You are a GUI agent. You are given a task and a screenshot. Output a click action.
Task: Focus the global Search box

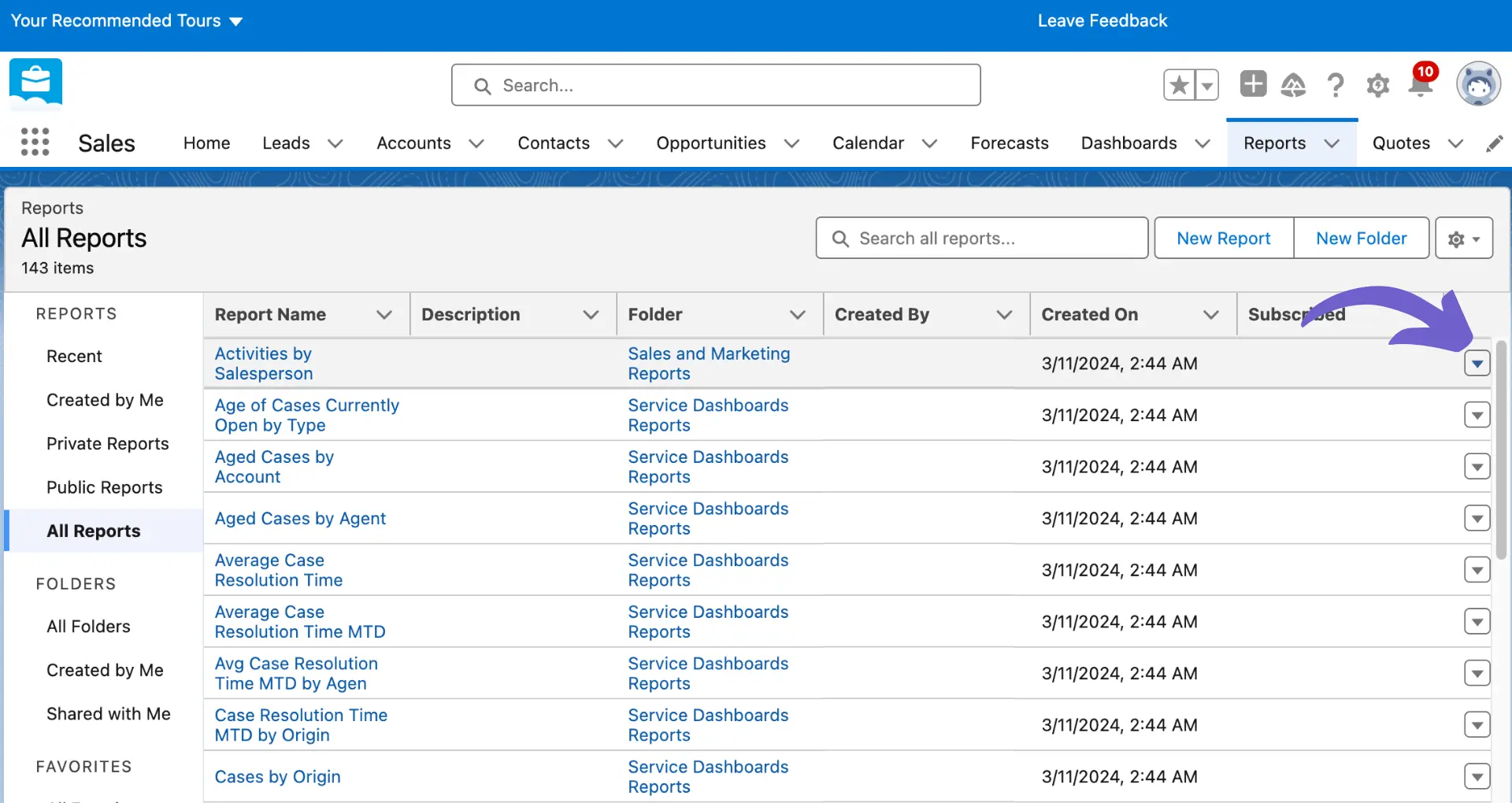point(716,85)
